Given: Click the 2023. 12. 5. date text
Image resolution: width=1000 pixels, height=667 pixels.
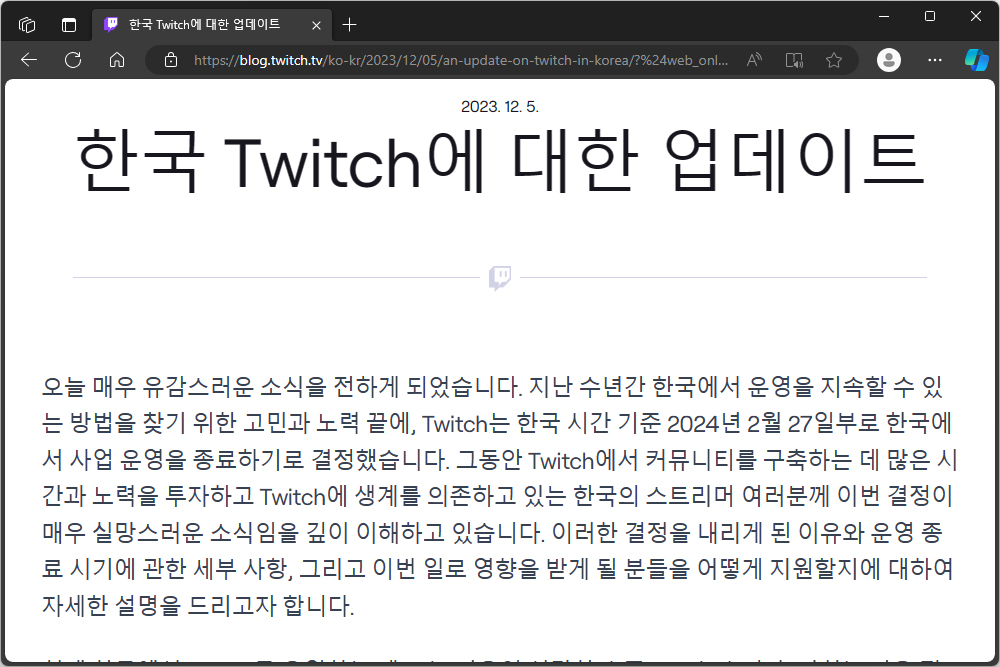Looking at the screenshot, I should pyautogui.click(x=500, y=106).
